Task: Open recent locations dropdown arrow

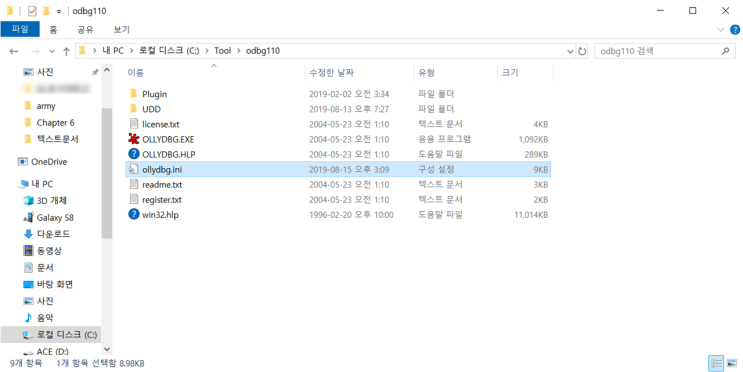Action: pyautogui.click(x=52, y=51)
